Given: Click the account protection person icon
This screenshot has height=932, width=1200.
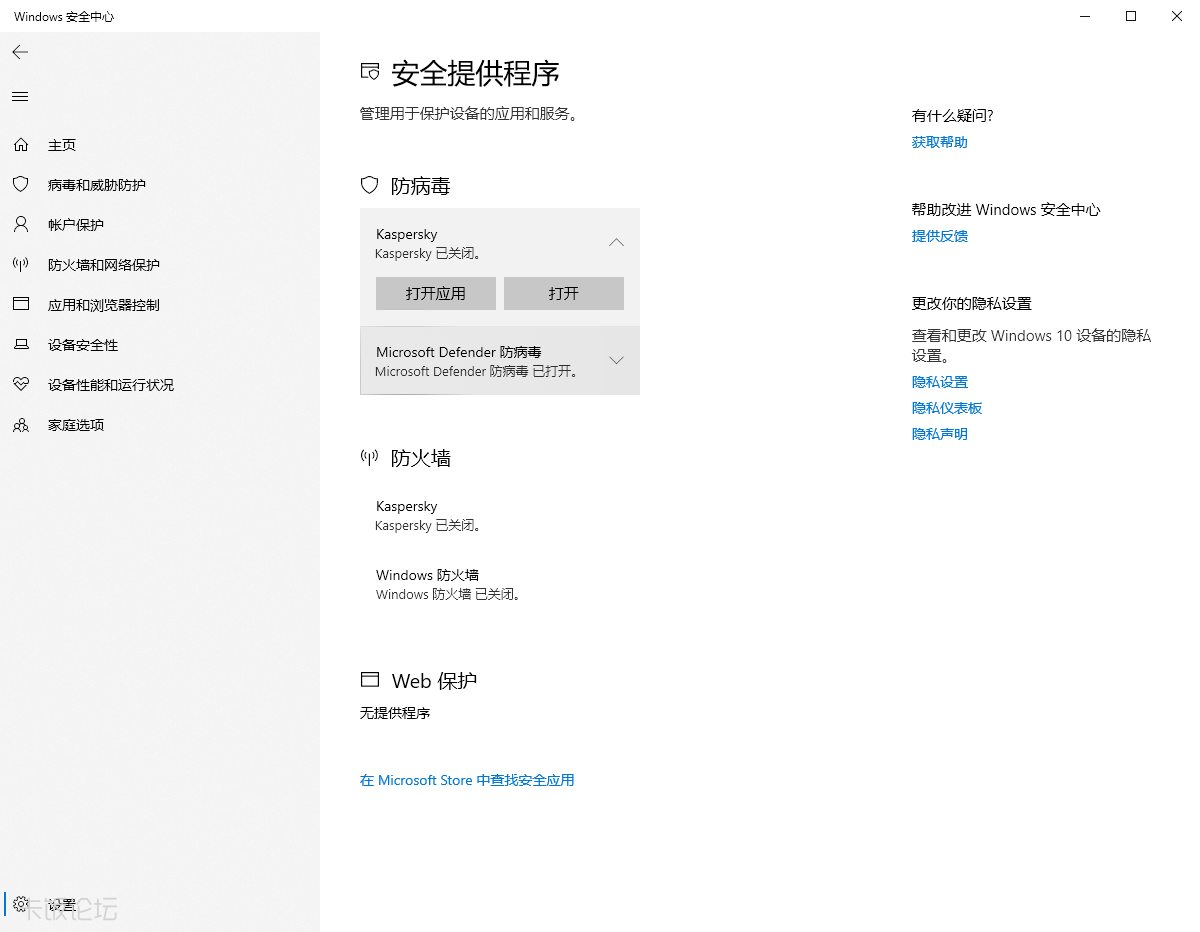Looking at the screenshot, I should [x=20, y=225].
